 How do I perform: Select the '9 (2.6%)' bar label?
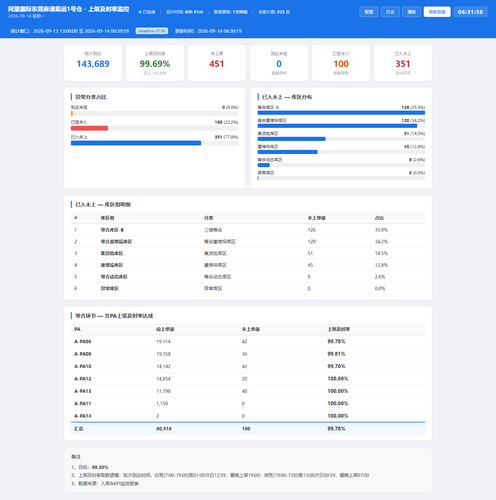point(417,160)
